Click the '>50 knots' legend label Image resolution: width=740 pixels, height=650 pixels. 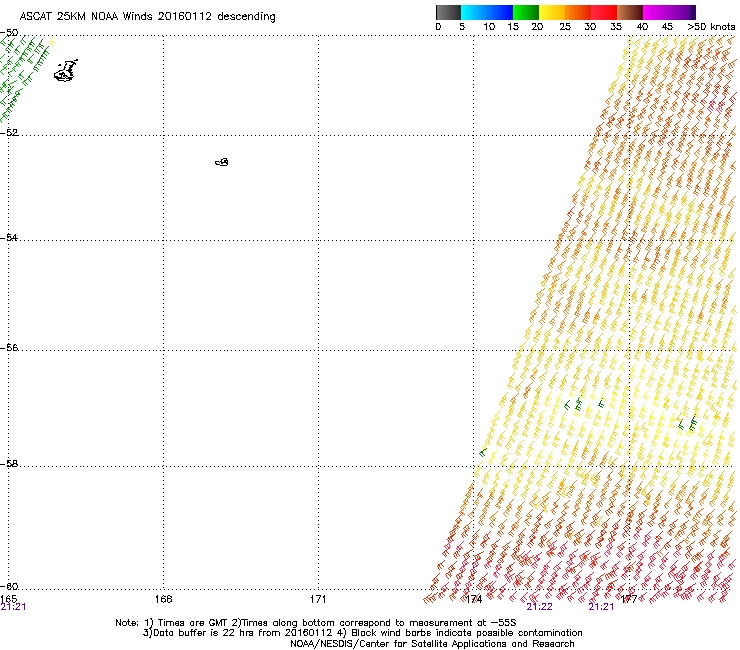tap(711, 27)
